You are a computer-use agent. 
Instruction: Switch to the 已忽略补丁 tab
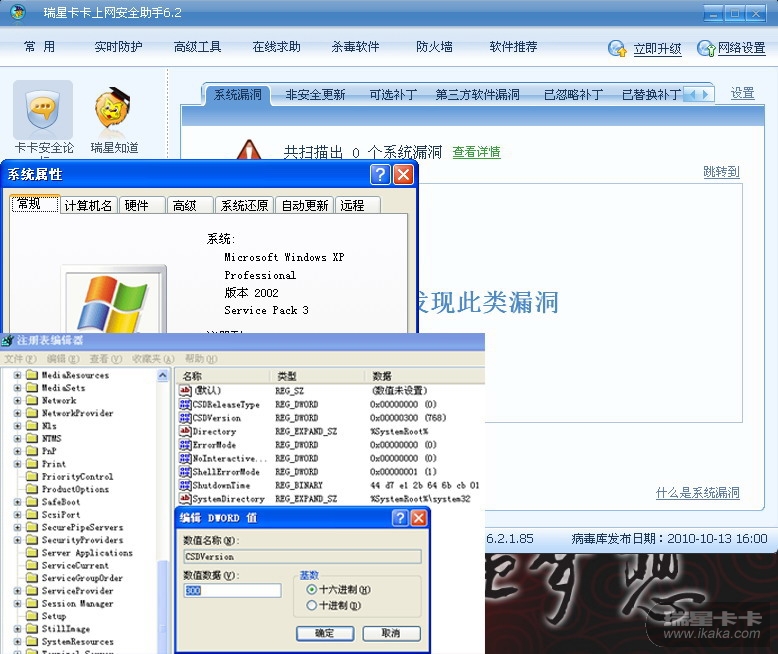pyautogui.click(x=574, y=94)
